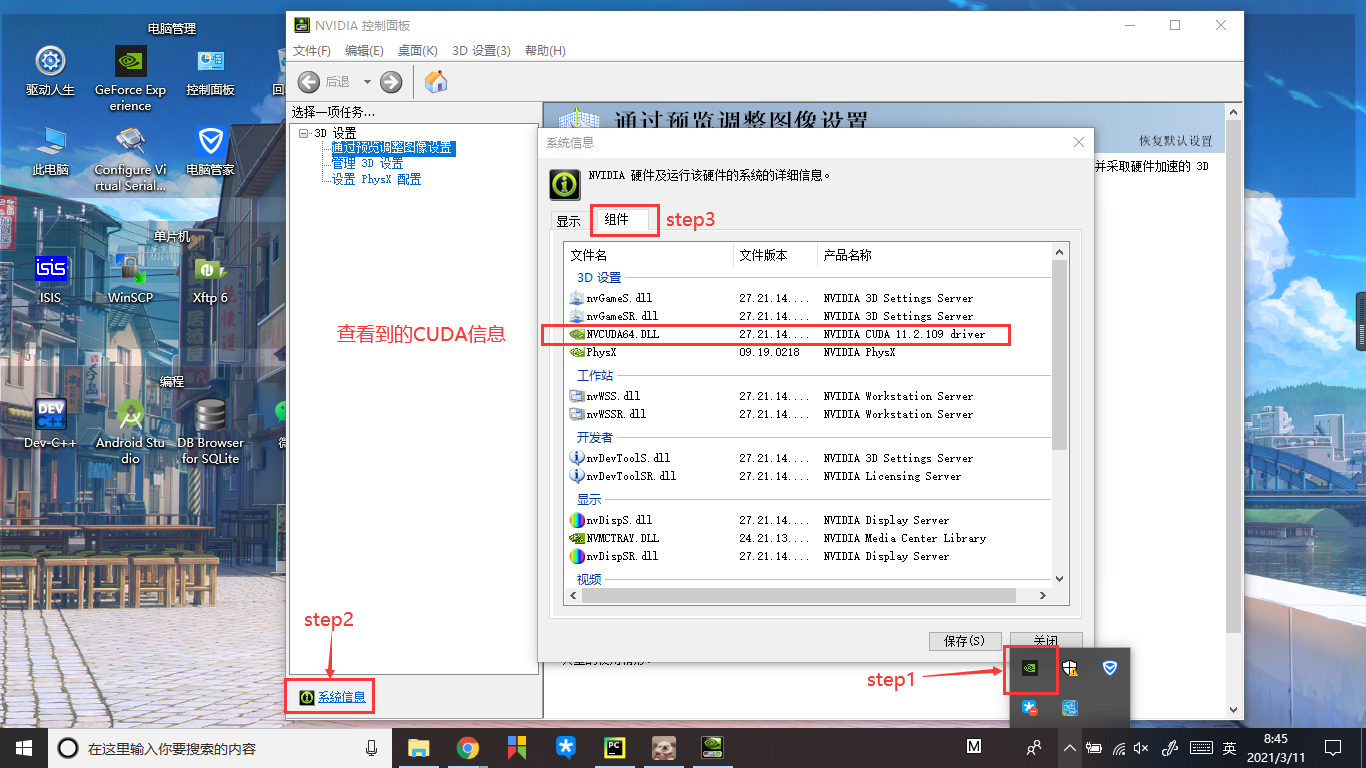
Task: Click the 保存(S) button
Action: [965, 641]
